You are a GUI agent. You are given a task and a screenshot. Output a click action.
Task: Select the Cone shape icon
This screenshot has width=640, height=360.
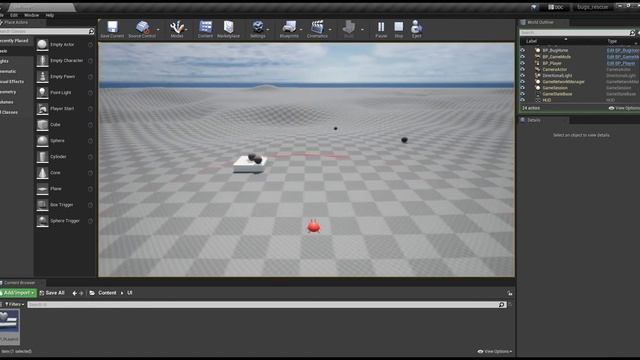(x=42, y=173)
